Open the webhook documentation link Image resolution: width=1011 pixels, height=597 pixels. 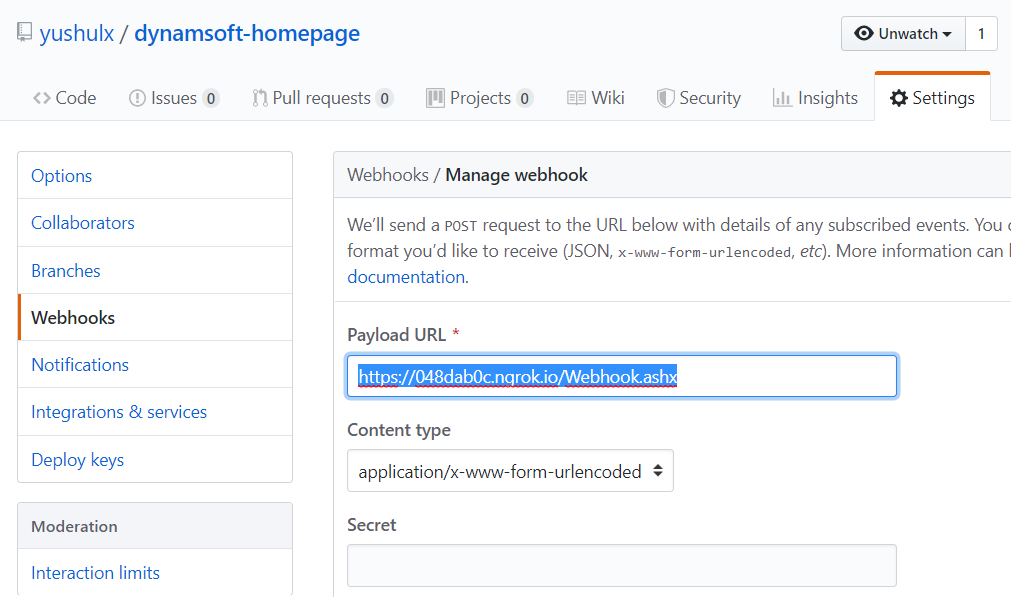406,277
